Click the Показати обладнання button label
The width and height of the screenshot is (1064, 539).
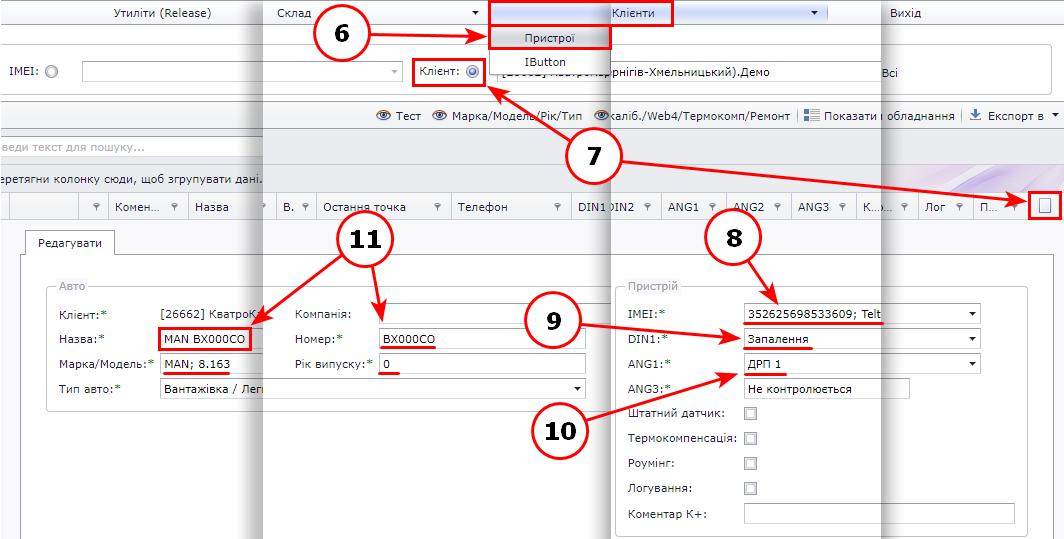890,116
